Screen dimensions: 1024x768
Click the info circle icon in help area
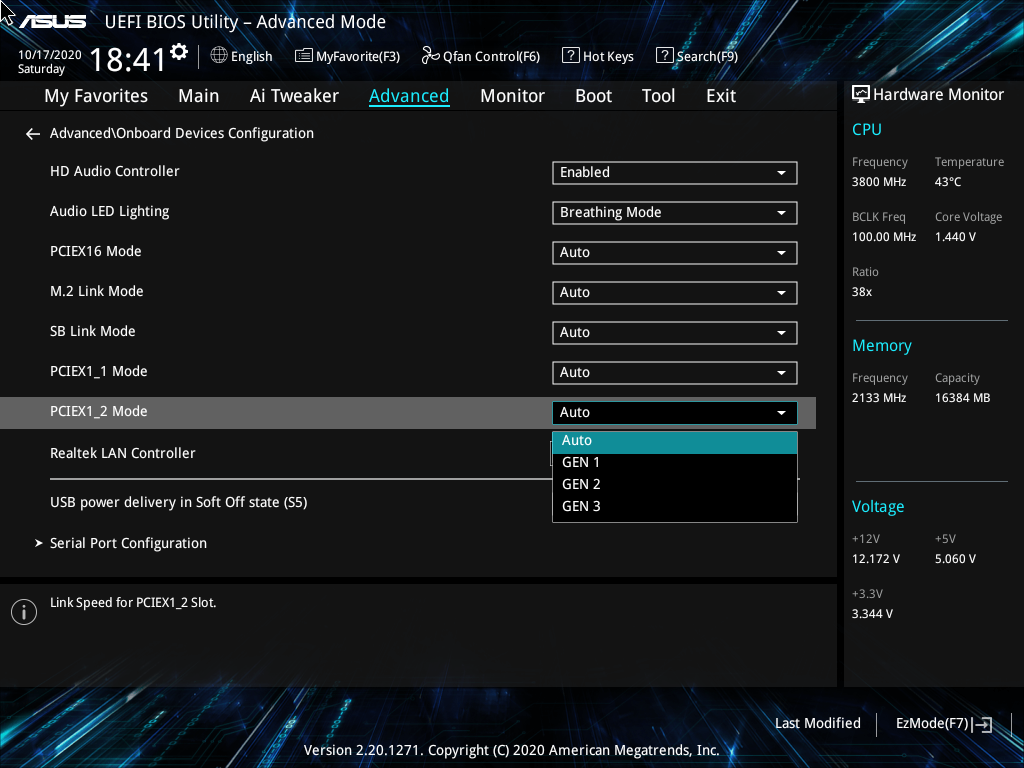[x=24, y=612]
